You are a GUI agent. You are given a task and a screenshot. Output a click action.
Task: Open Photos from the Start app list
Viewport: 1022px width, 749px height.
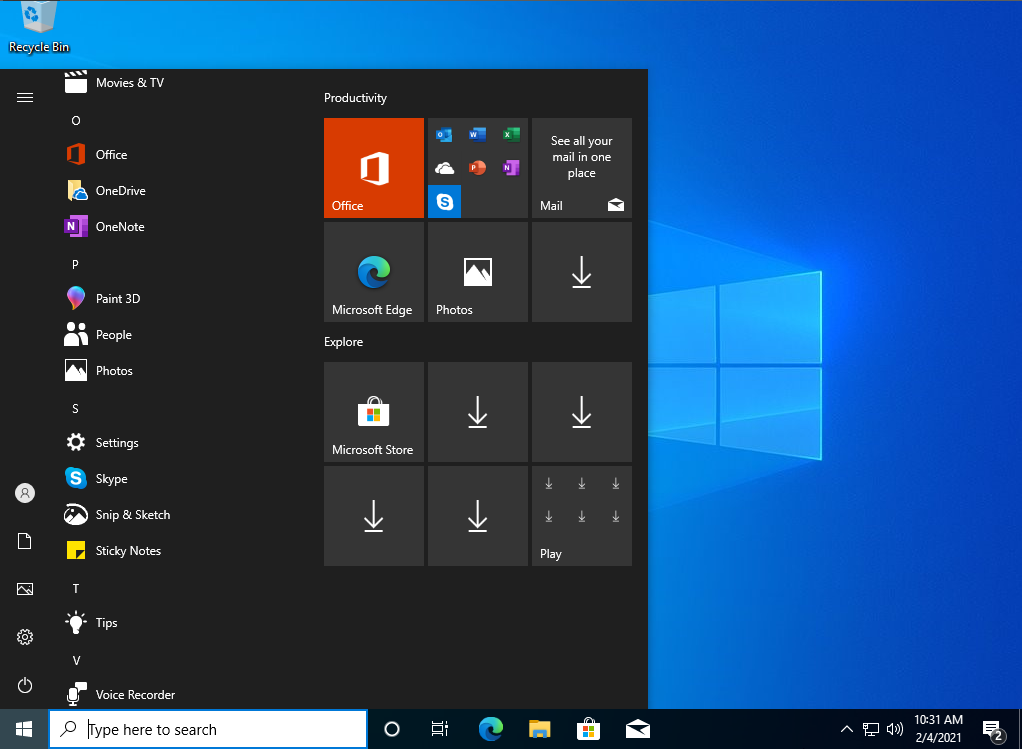pyautogui.click(x=176, y=371)
